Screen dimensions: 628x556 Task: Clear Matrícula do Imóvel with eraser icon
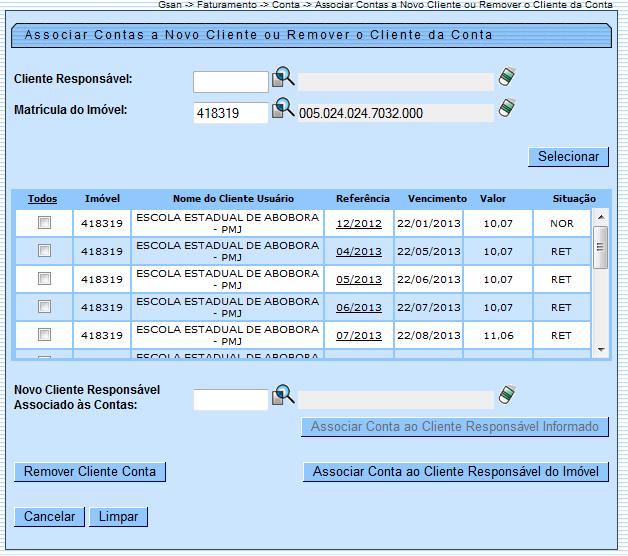point(508,108)
